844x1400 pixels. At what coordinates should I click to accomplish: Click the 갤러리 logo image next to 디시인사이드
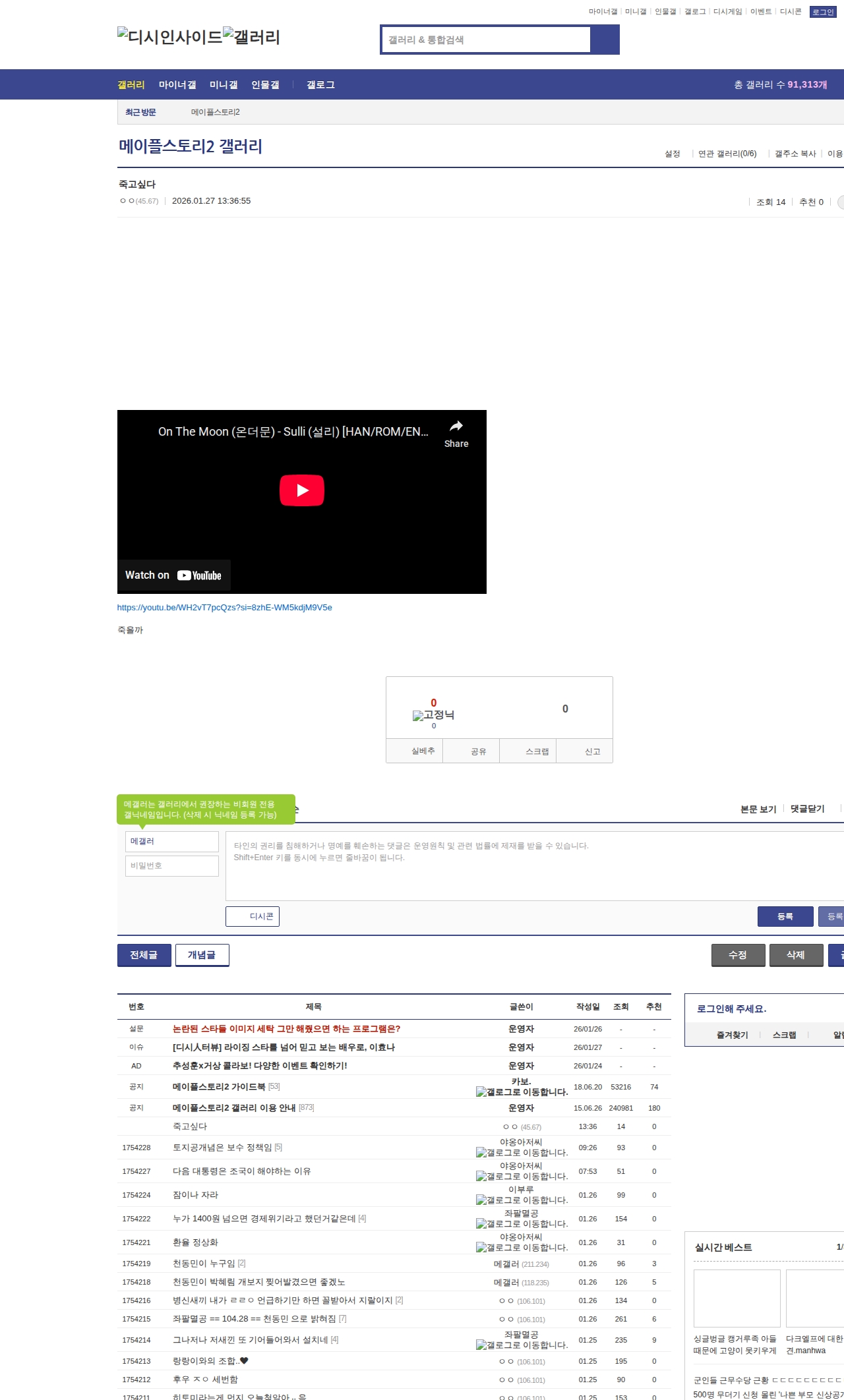tap(251, 37)
